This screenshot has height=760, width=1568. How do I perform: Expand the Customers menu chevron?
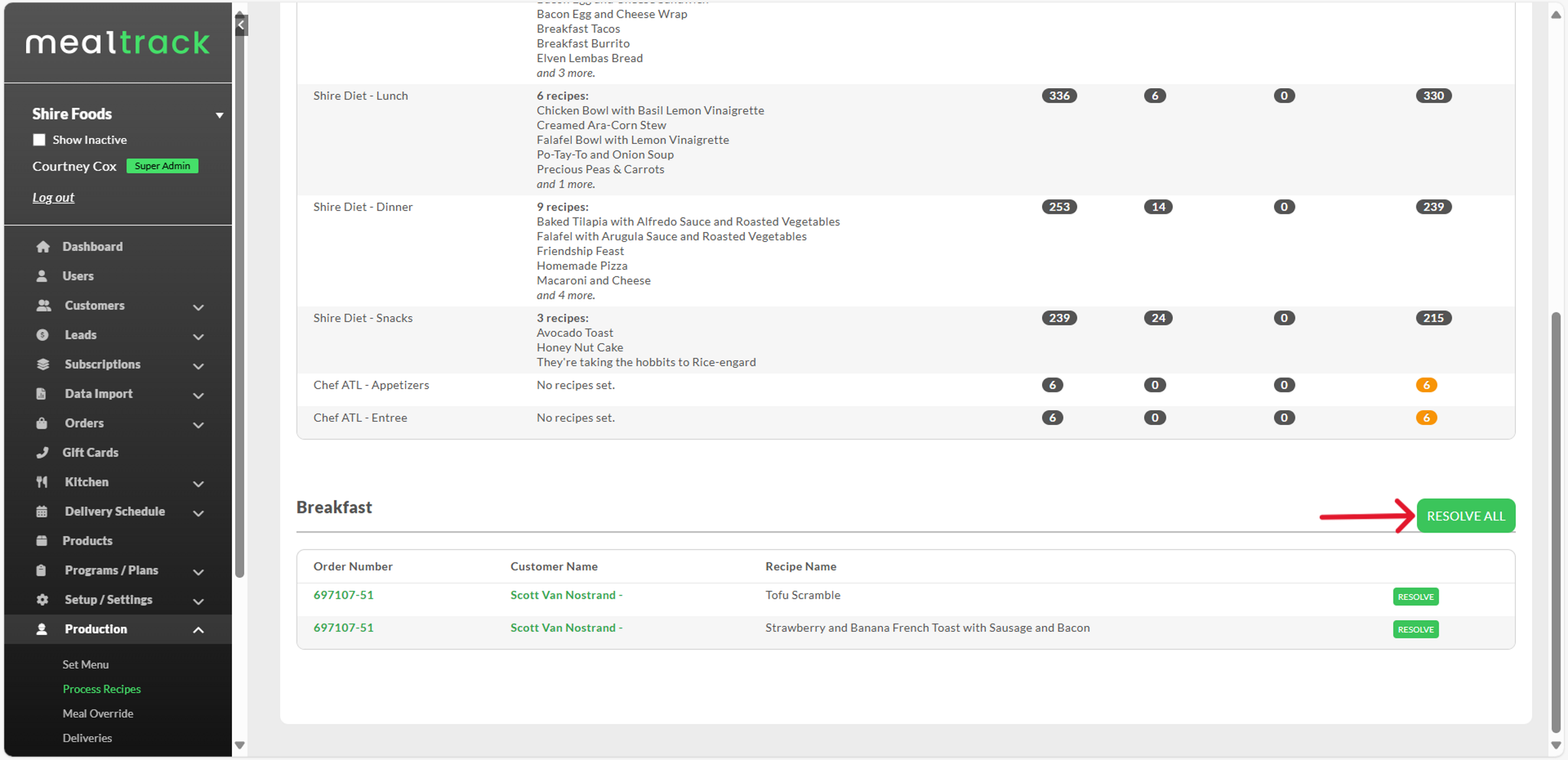(x=198, y=306)
